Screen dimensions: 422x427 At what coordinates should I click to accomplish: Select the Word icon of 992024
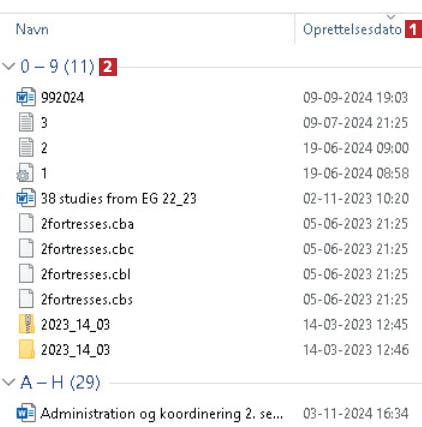click(x=26, y=97)
